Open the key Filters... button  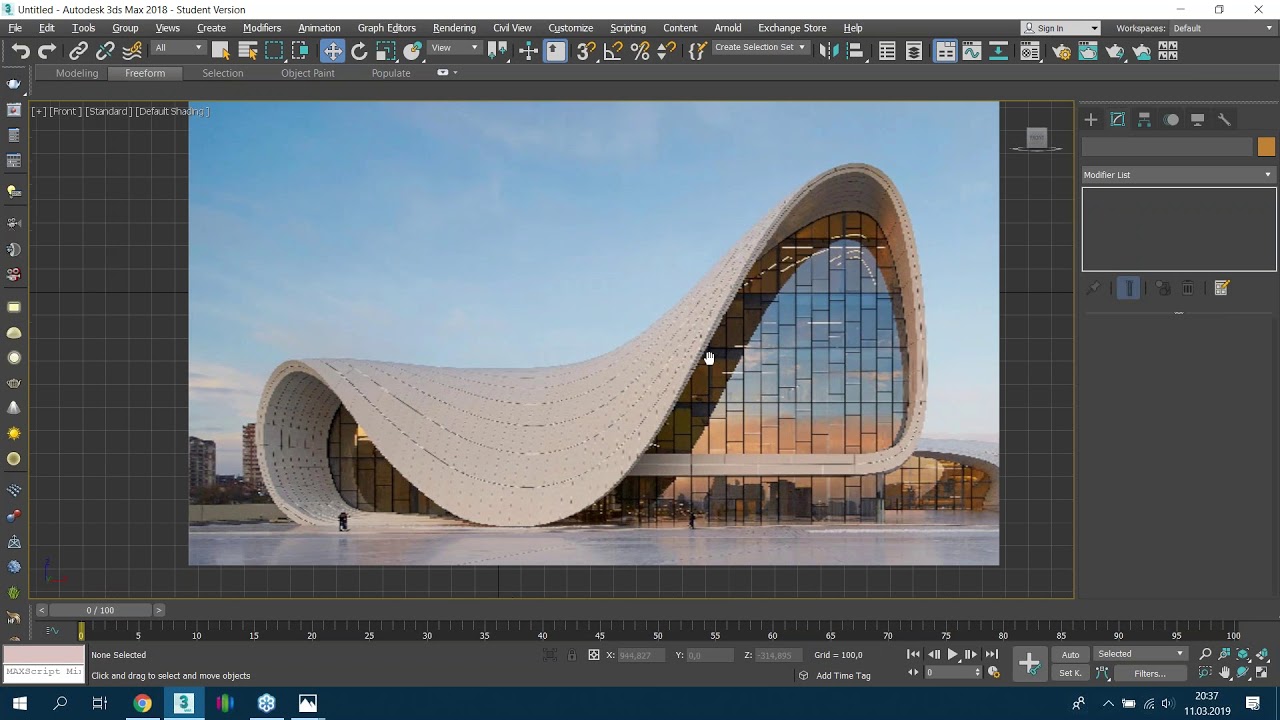(x=1150, y=673)
